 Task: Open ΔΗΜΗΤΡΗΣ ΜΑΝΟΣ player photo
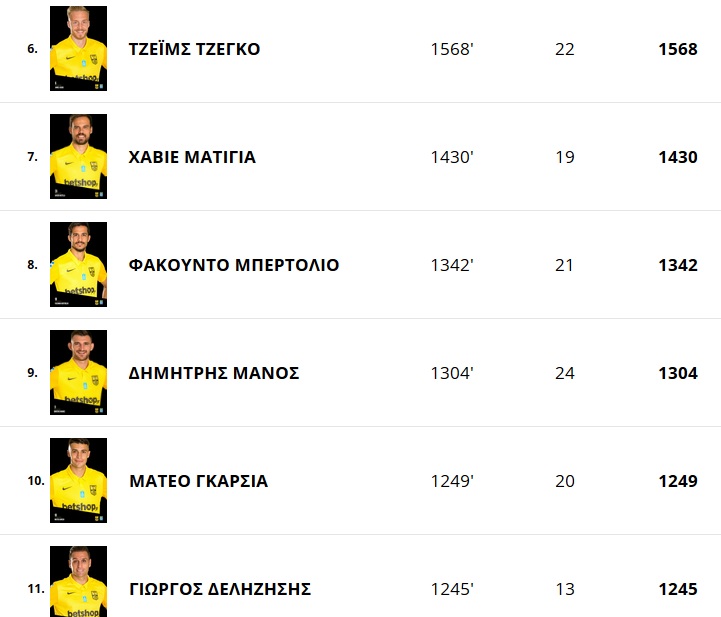pos(78,372)
